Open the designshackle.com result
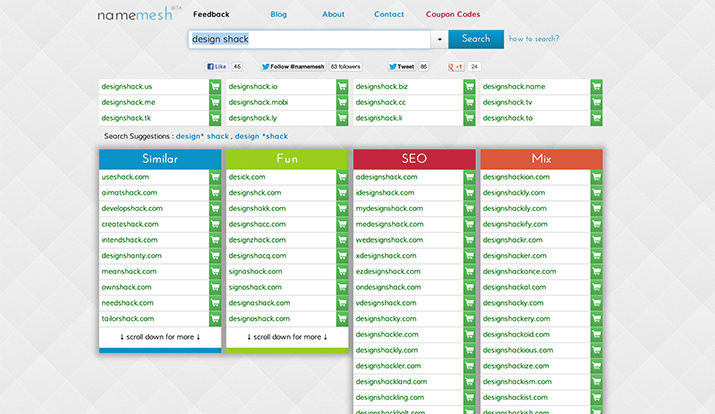The width and height of the screenshot is (715, 414). [x=387, y=334]
